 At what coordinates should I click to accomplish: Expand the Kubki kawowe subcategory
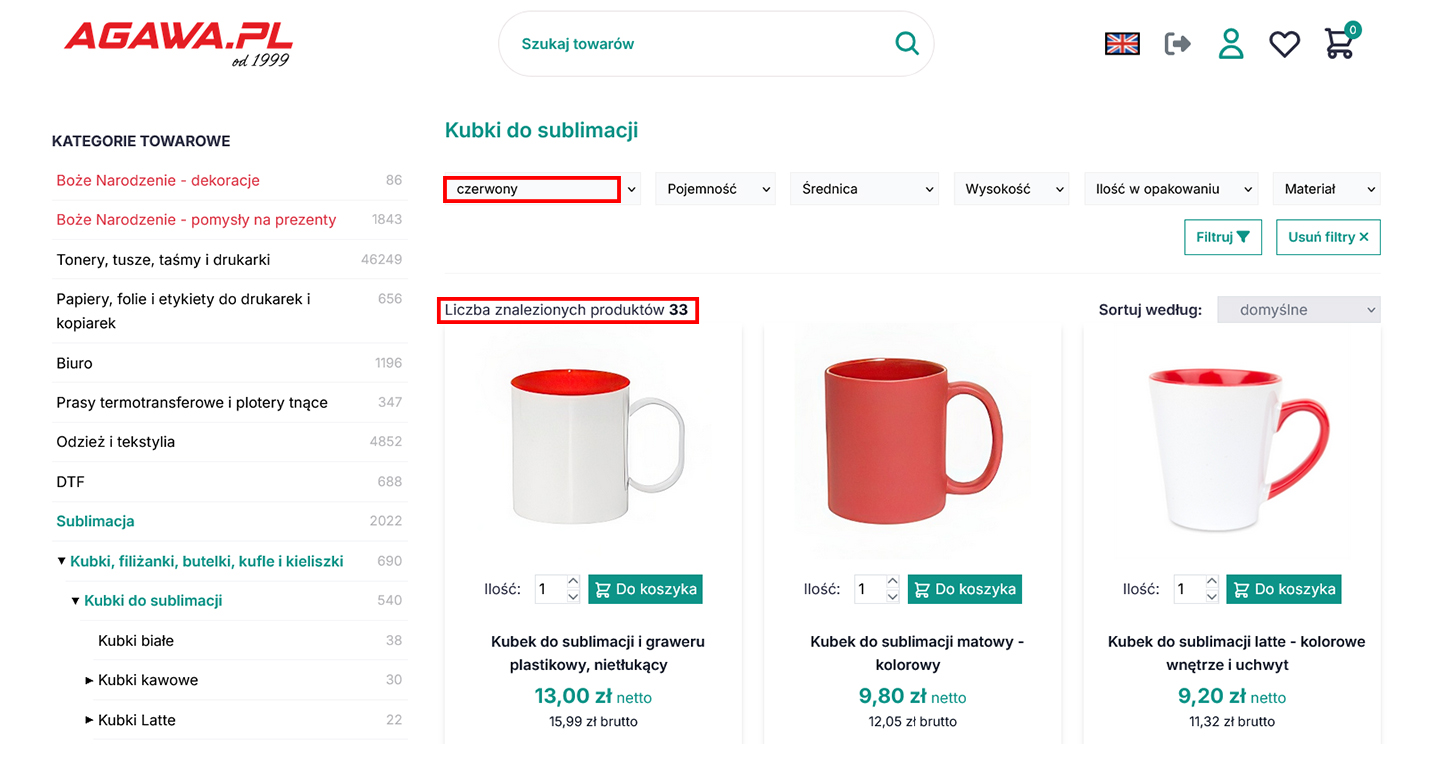coord(90,680)
